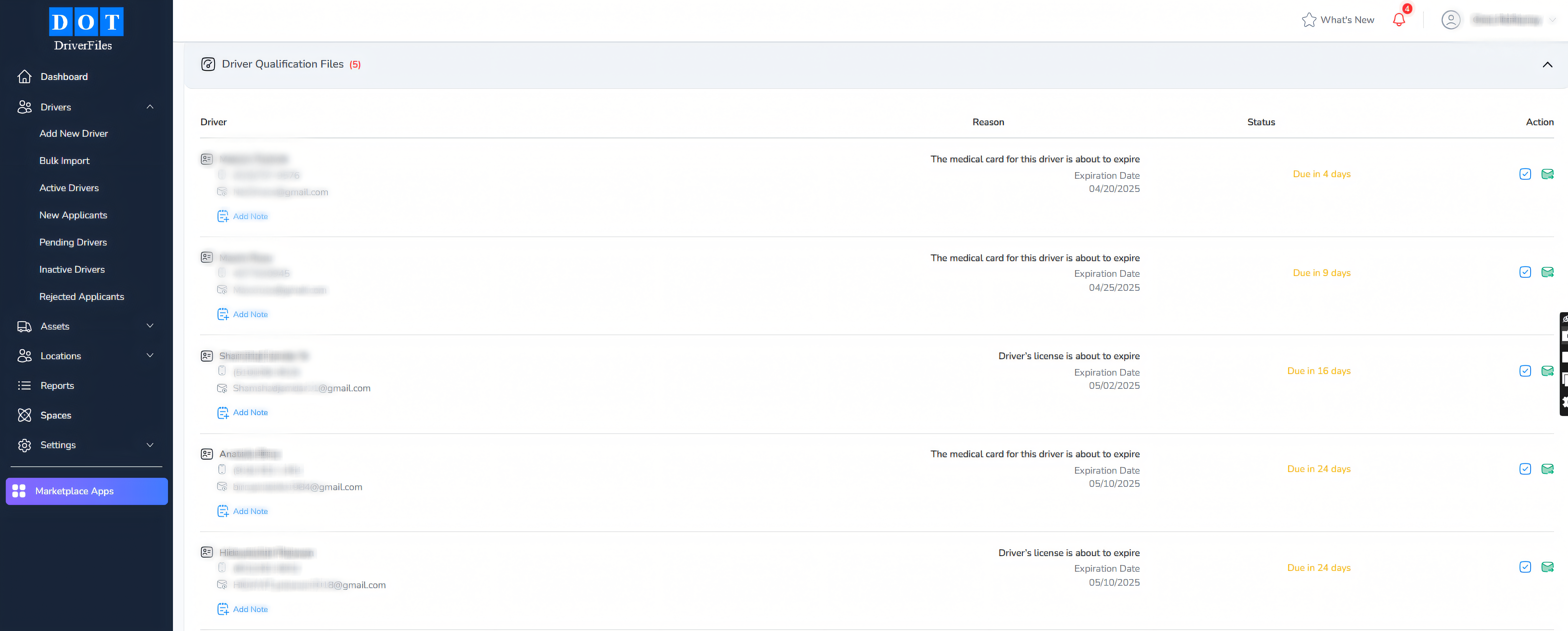Click the Settings gear icon
Screen dimensions: 1568x631
[24, 445]
